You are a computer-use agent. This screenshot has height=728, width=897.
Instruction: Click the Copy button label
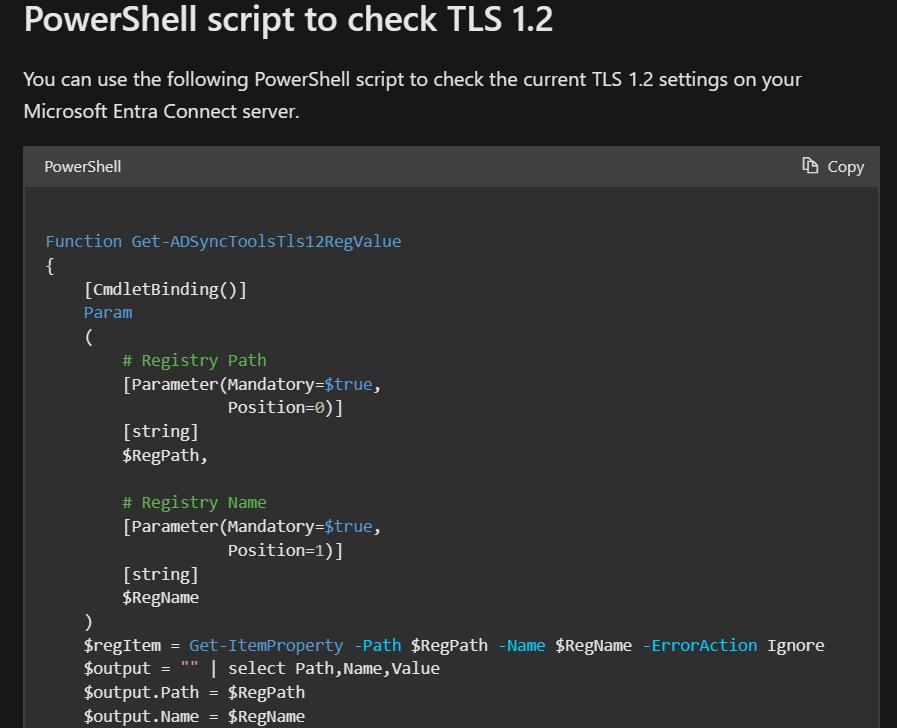point(846,166)
